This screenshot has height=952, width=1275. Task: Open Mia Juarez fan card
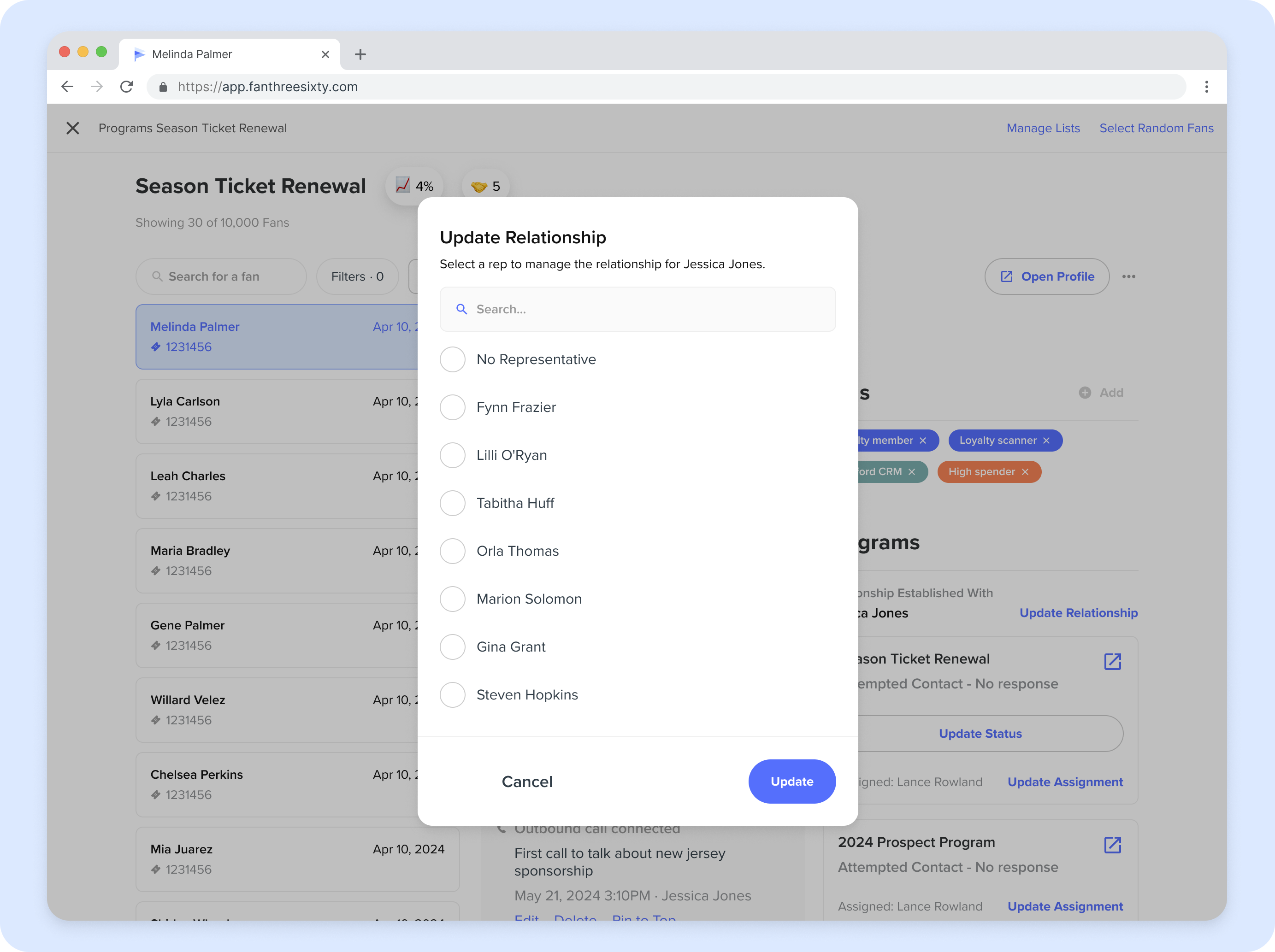point(297,859)
